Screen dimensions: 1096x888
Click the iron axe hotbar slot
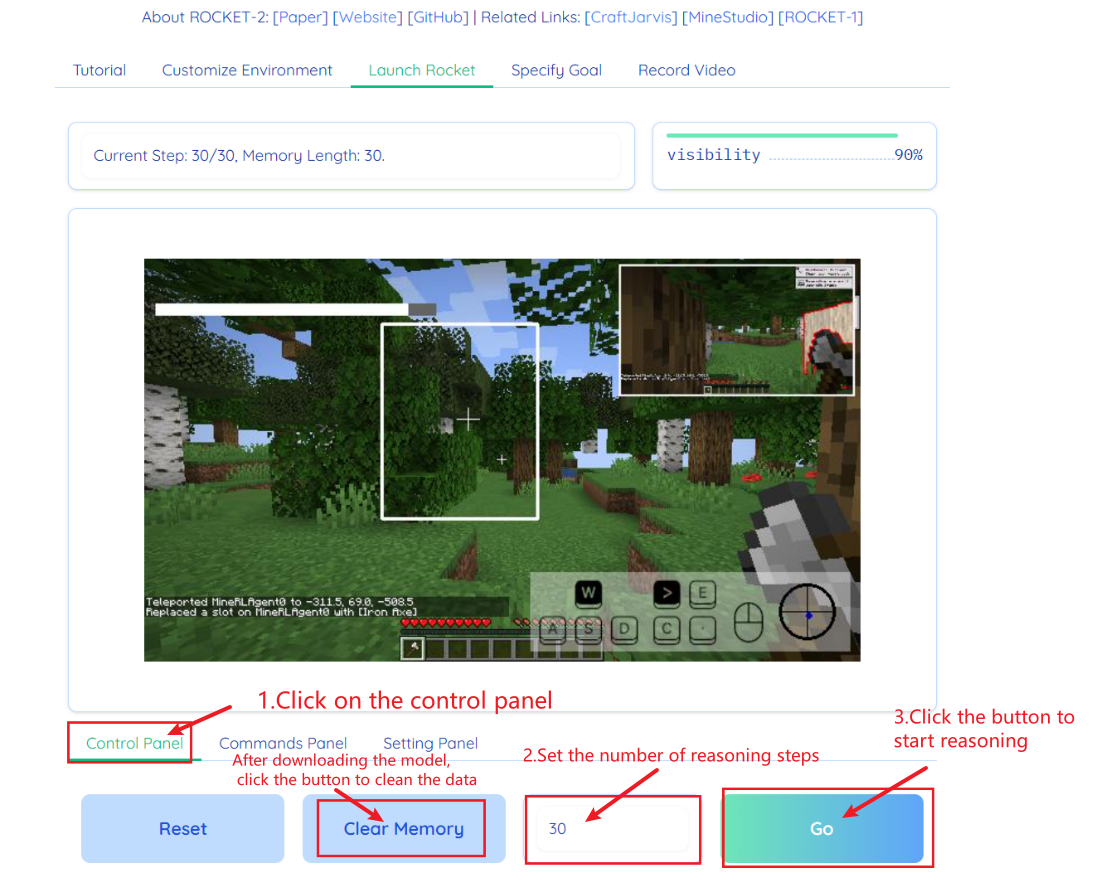tap(412, 648)
